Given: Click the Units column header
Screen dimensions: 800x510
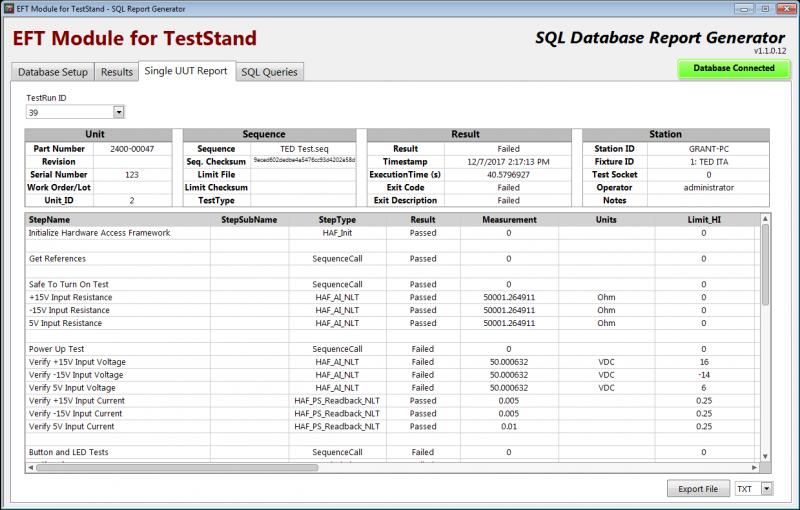Looking at the screenshot, I should [x=606, y=220].
